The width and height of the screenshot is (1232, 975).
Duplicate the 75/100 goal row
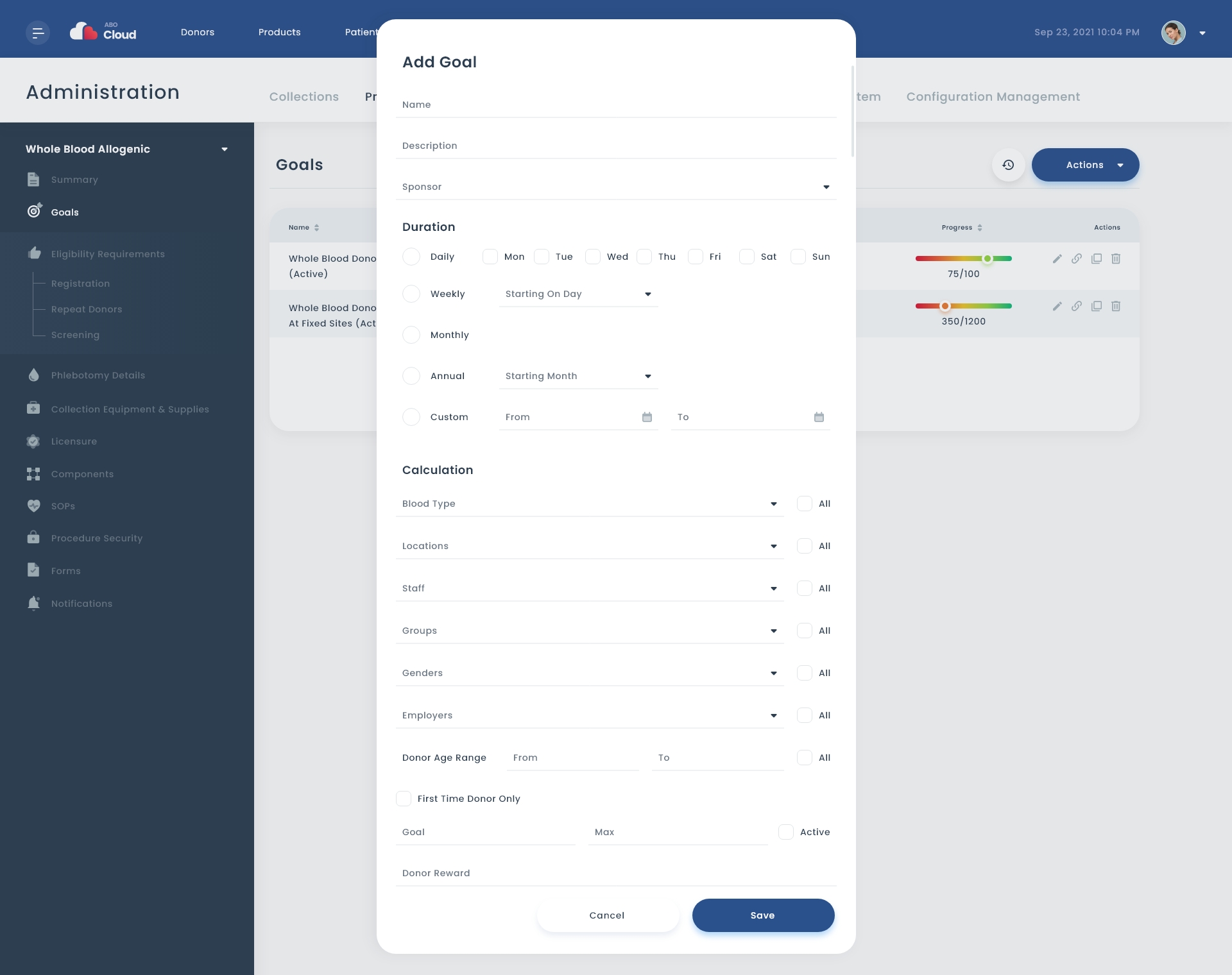coord(1097,259)
